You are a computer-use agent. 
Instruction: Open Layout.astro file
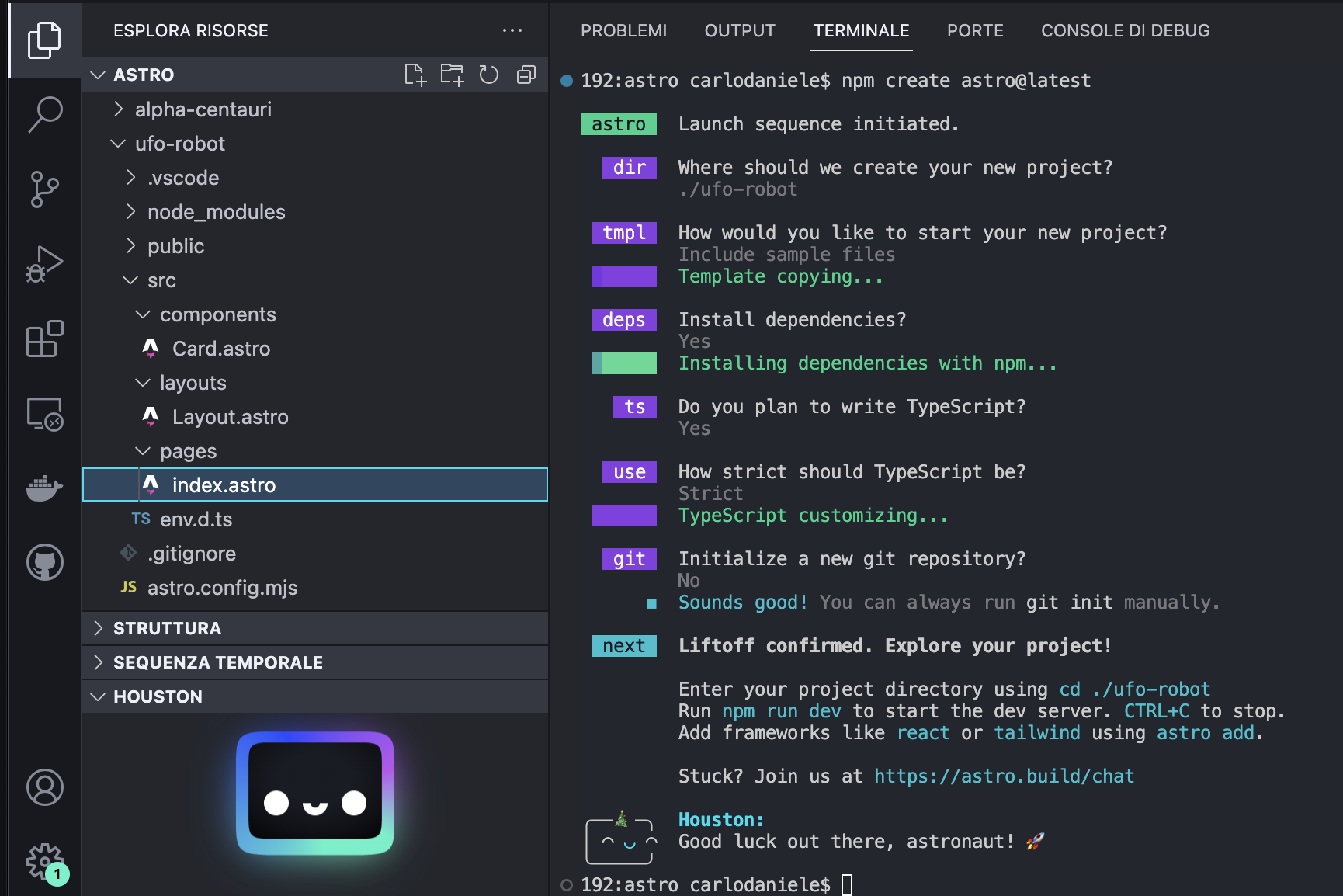(315, 416)
